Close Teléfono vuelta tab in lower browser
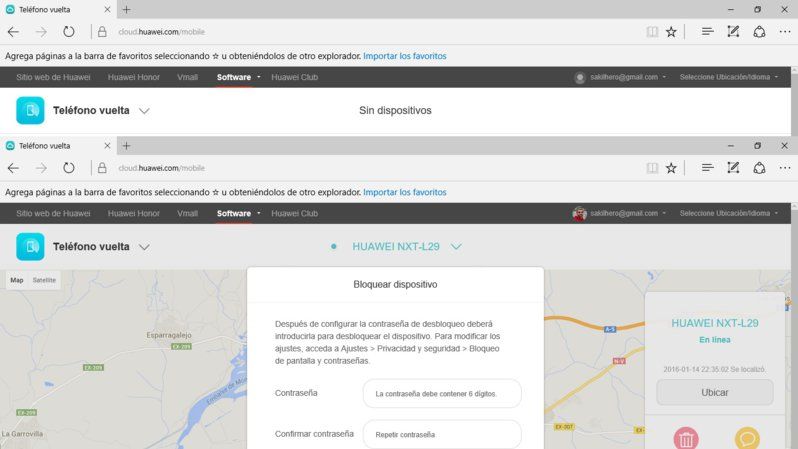 (107, 146)
